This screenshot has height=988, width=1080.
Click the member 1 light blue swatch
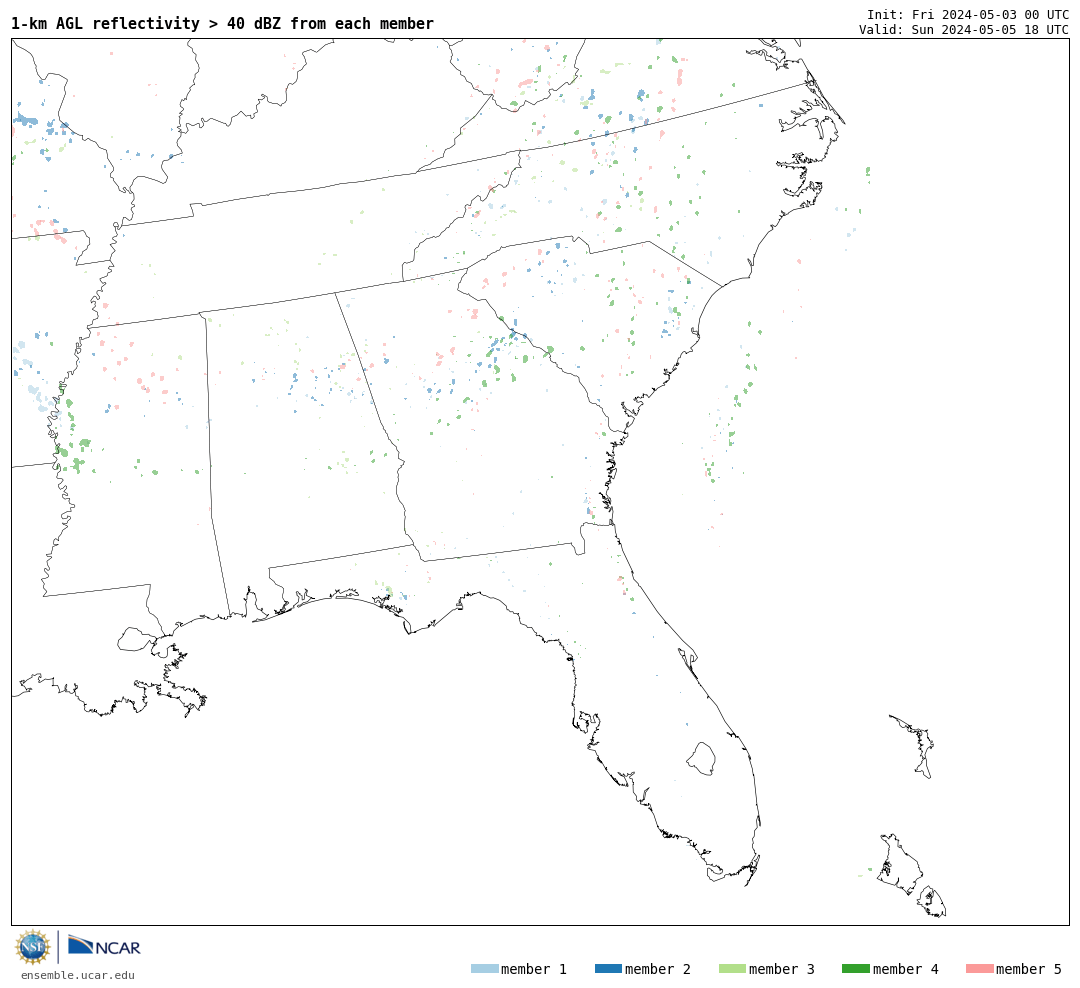(484, 969)
